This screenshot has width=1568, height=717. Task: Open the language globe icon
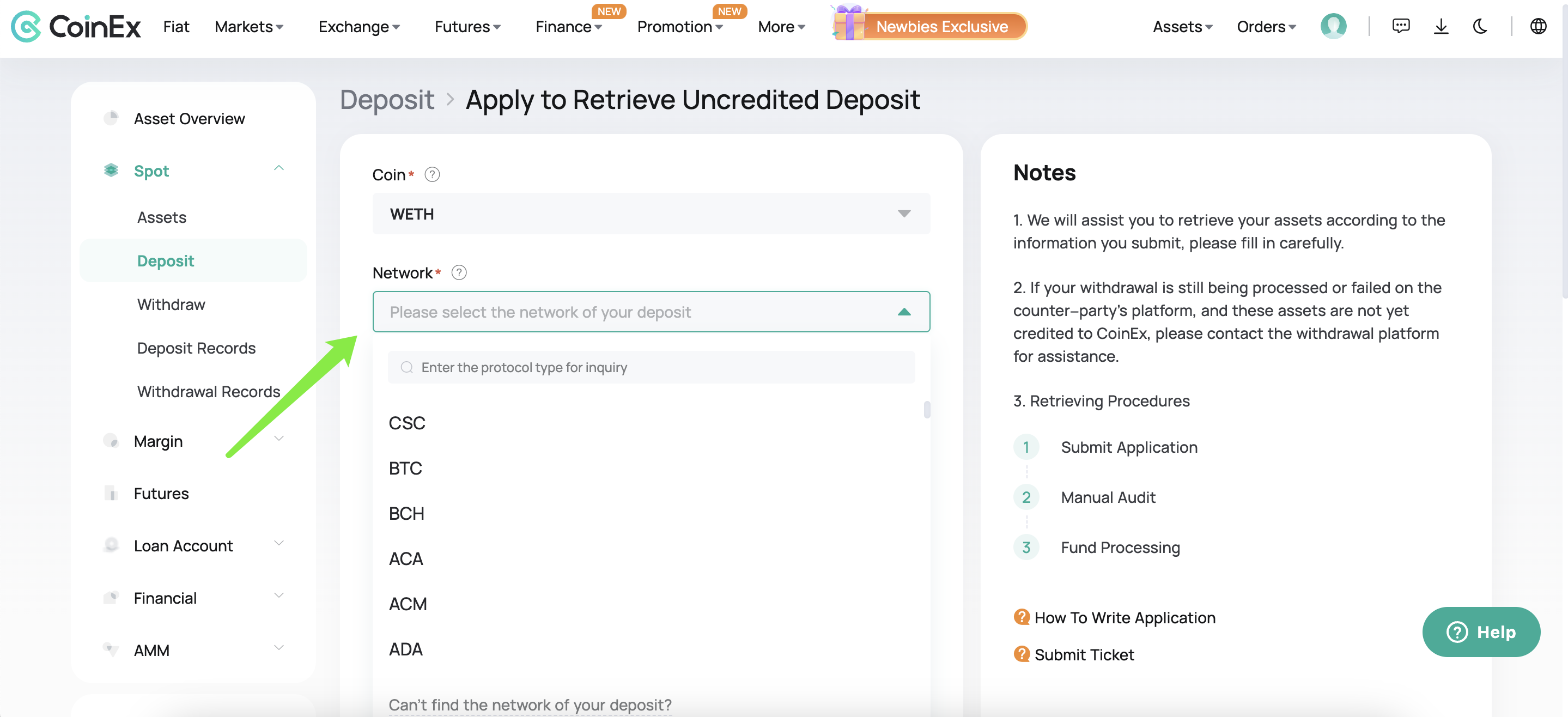pyautogui.click(x=1537, y=26)
